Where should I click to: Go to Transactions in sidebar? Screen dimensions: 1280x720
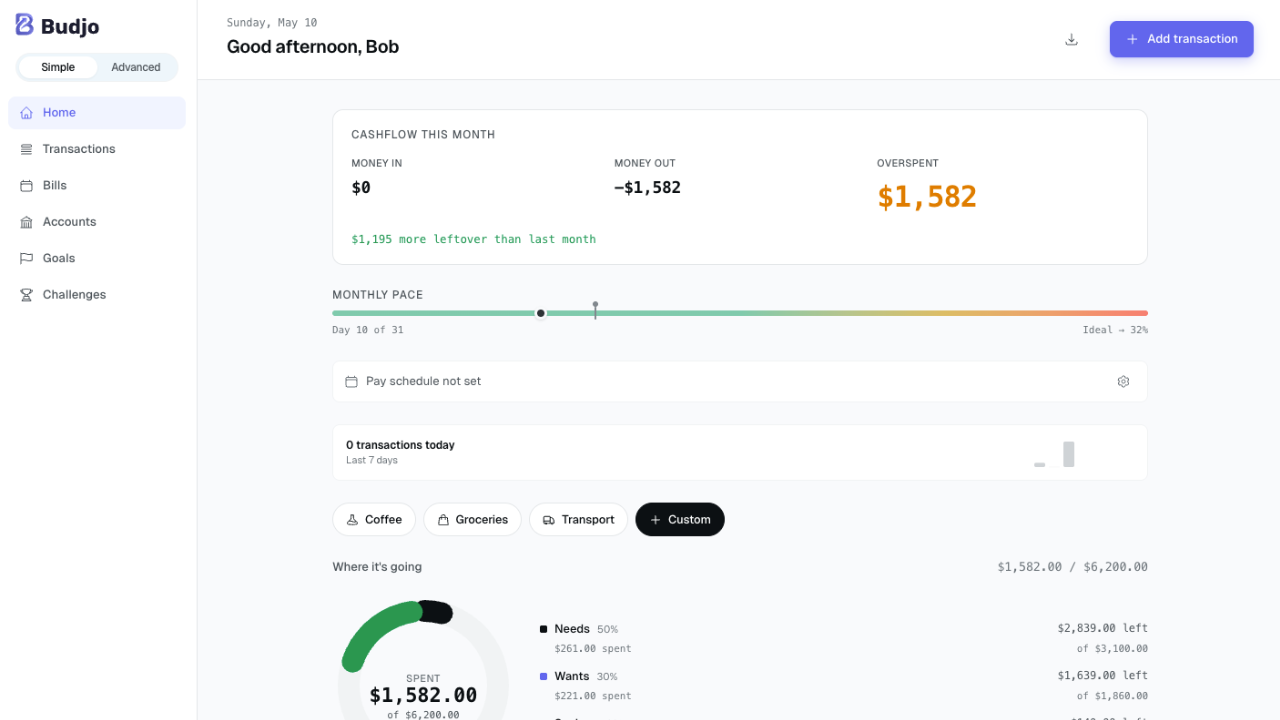(97, 149)
